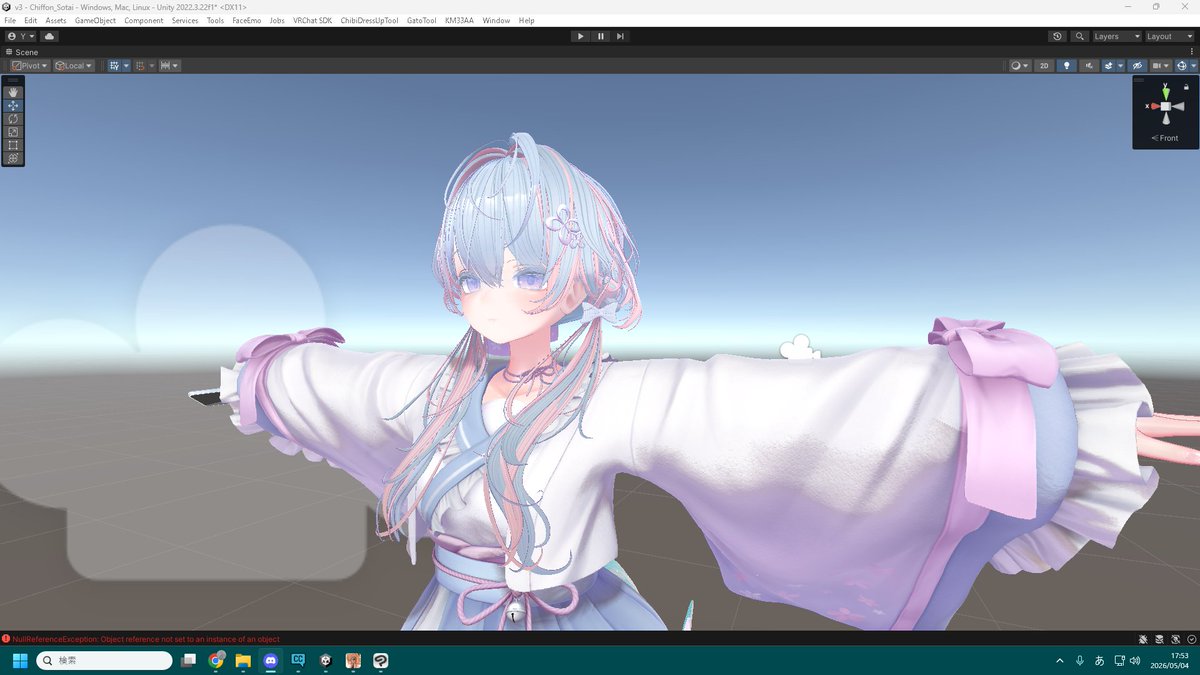Click the grey bottom gizmo cone

pyautogui.click(x=1166, y=119)
